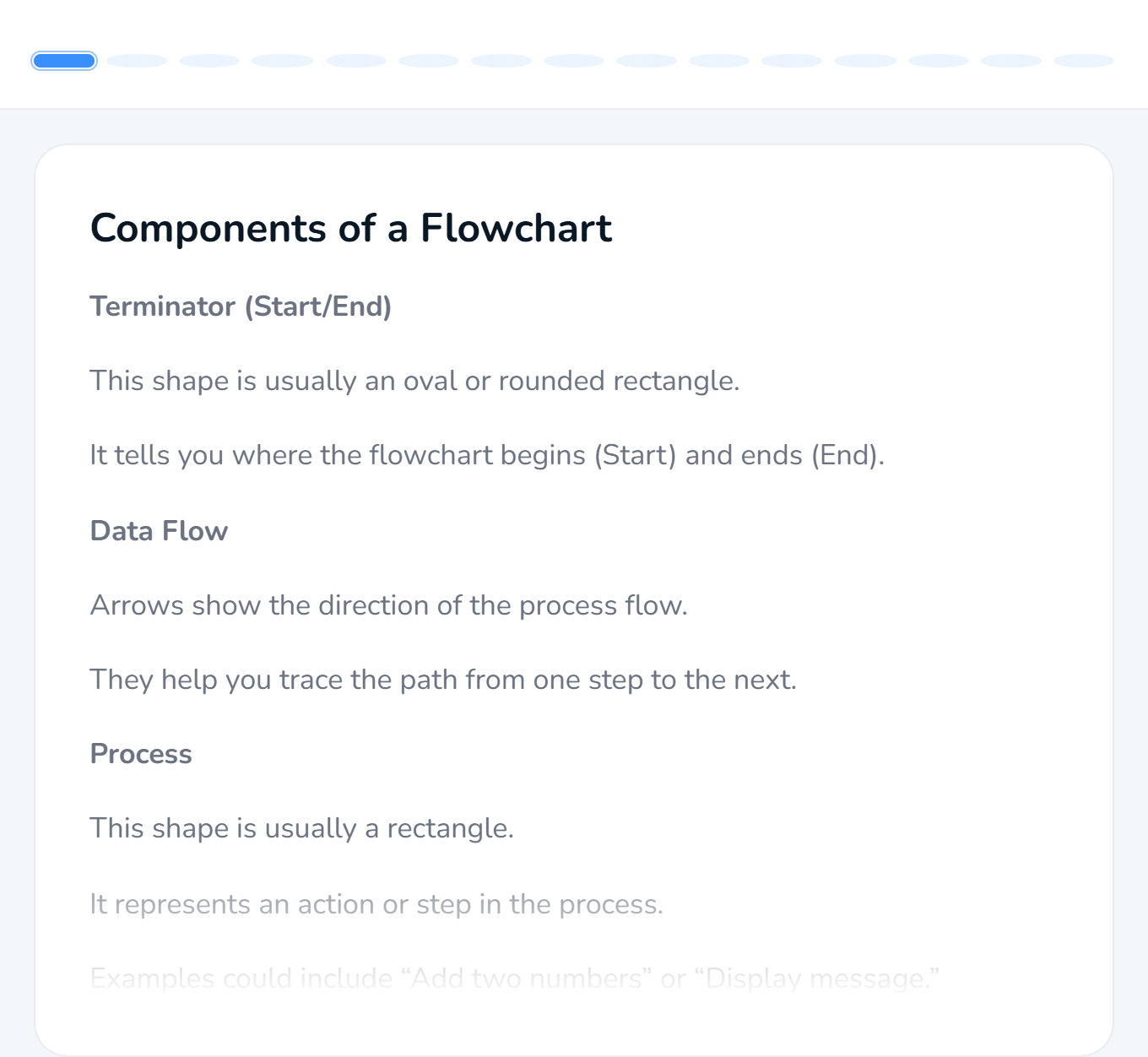Open the fourth progress step pill
Image resolution: width=1148 pixels, height=1057 pixels.
click(x=283, y=61)
